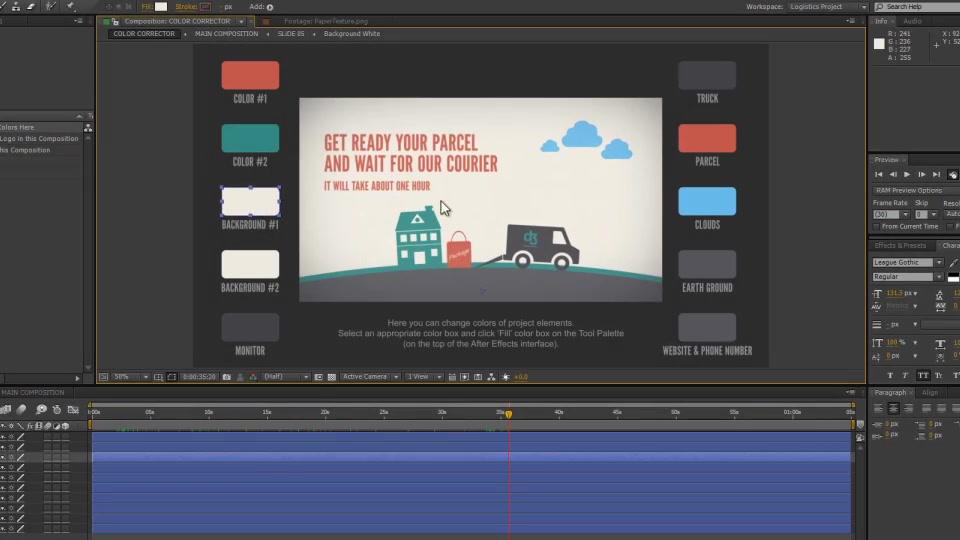This screenshot has width=960, height=540.
Task: Open the Frame Rate dropdown
Action: [891, 214]
